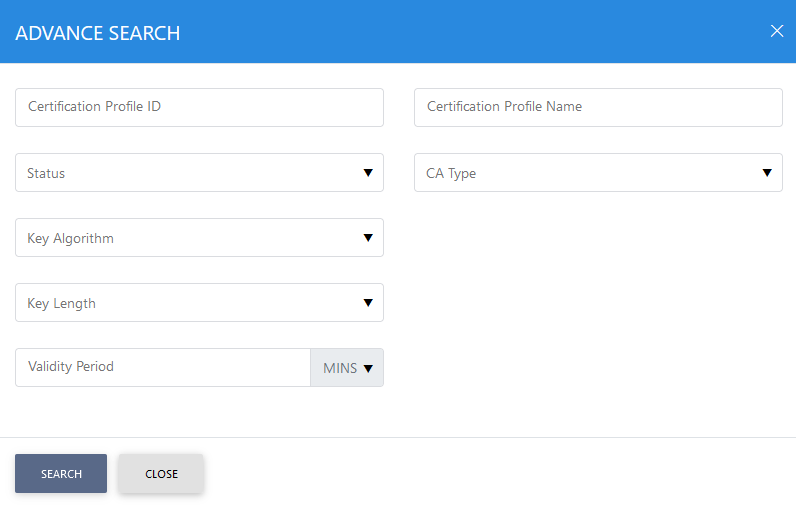The image size is (796, 505).
Task: Click the 'Status' placeholder text
Action: pyautogui.click(x=46, y=173)
